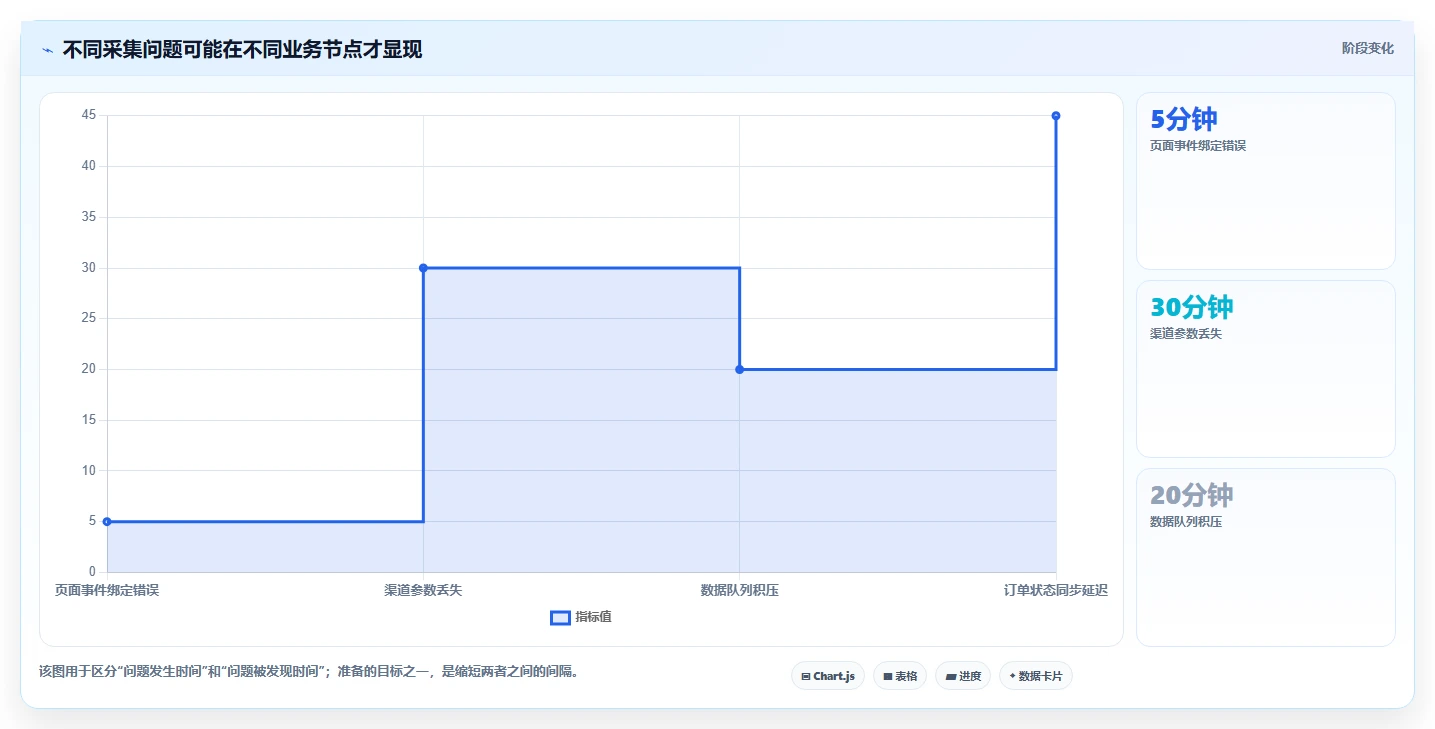1435x729 pixels.
Task: Click the 20分钟 value heading
Action: pyautogui.click(x=1192, y=495)
